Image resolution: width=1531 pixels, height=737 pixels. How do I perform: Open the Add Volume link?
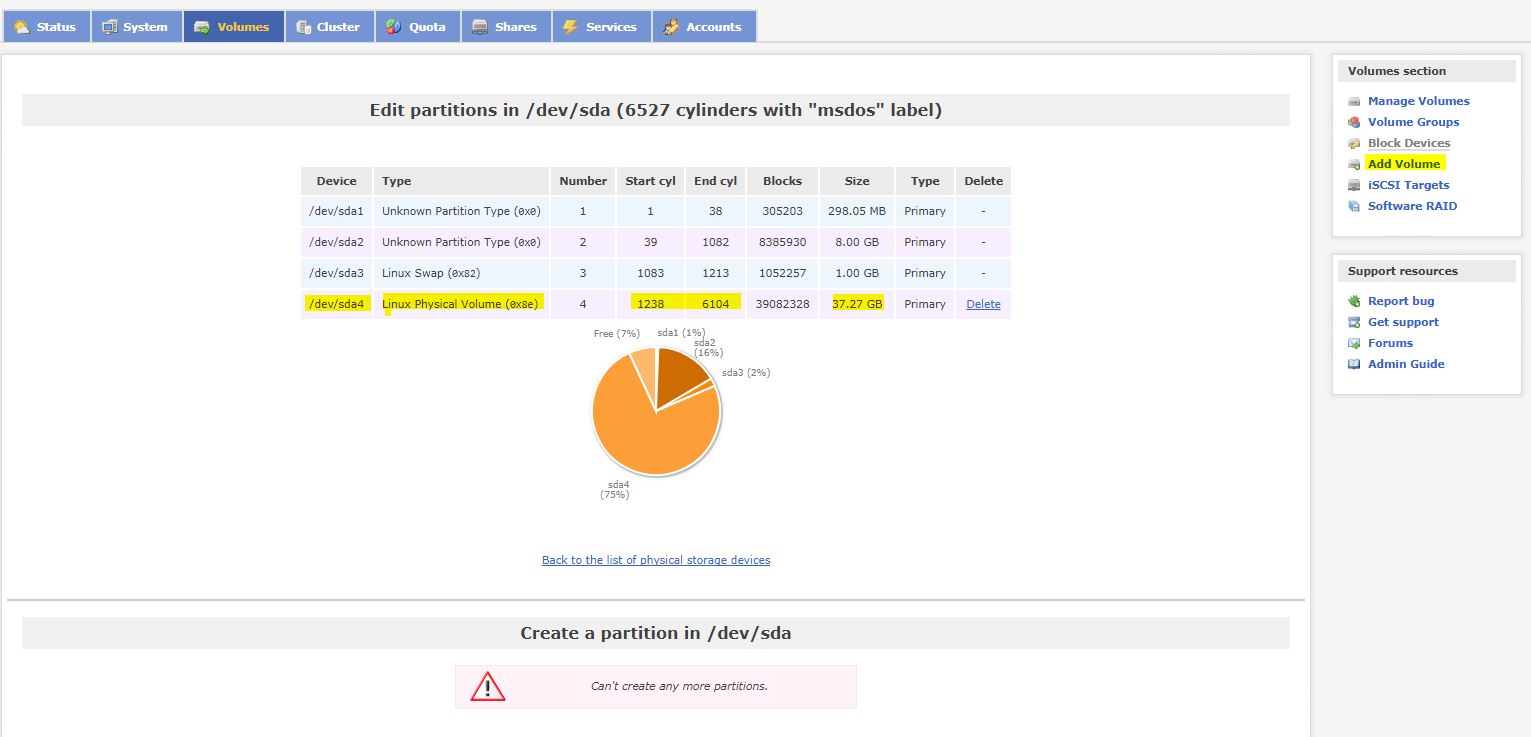pos(1404,164)
